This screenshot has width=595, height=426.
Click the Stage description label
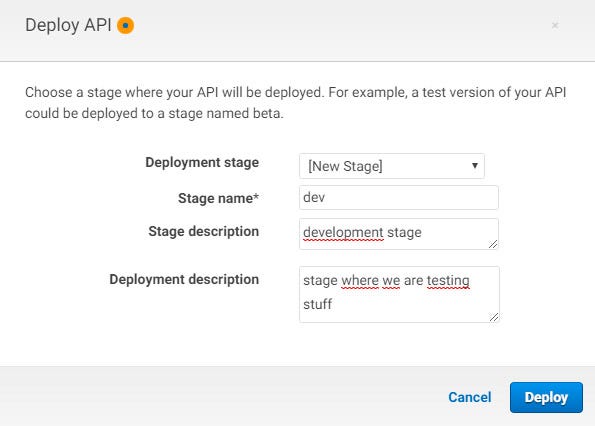pos(203,231)
